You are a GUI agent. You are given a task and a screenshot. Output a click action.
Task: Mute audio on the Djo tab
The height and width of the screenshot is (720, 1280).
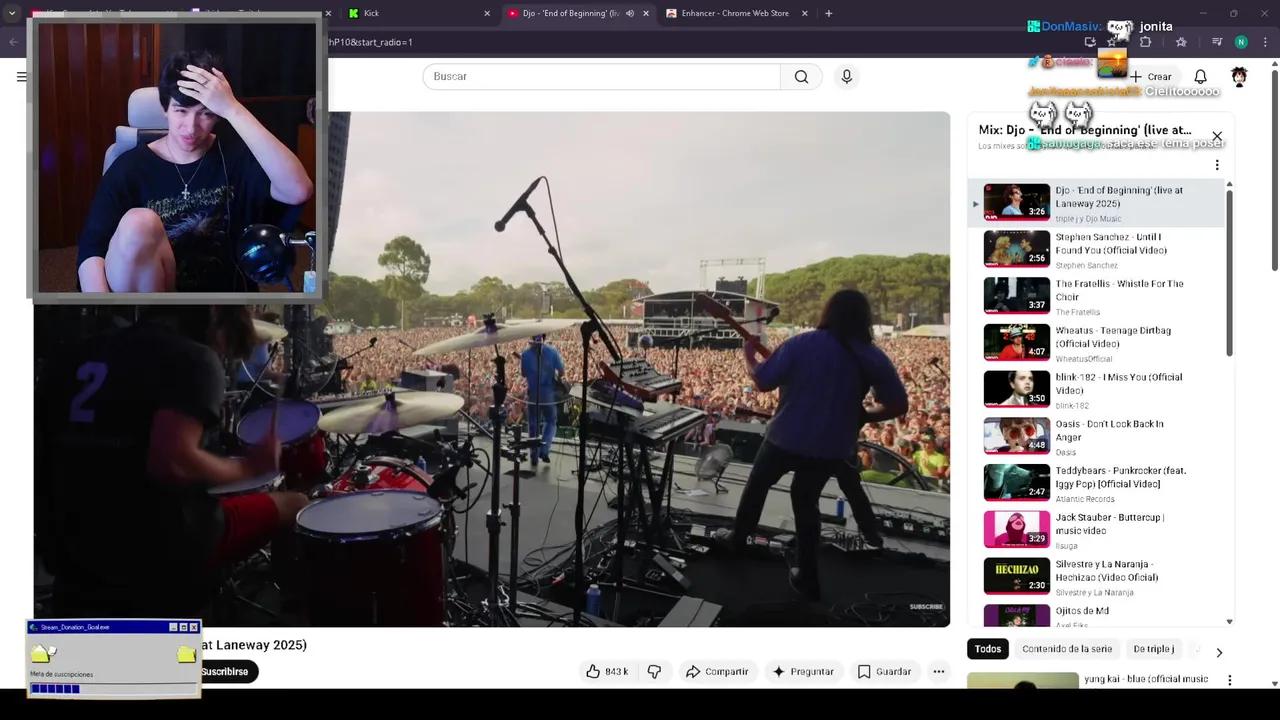click(629, 13)
